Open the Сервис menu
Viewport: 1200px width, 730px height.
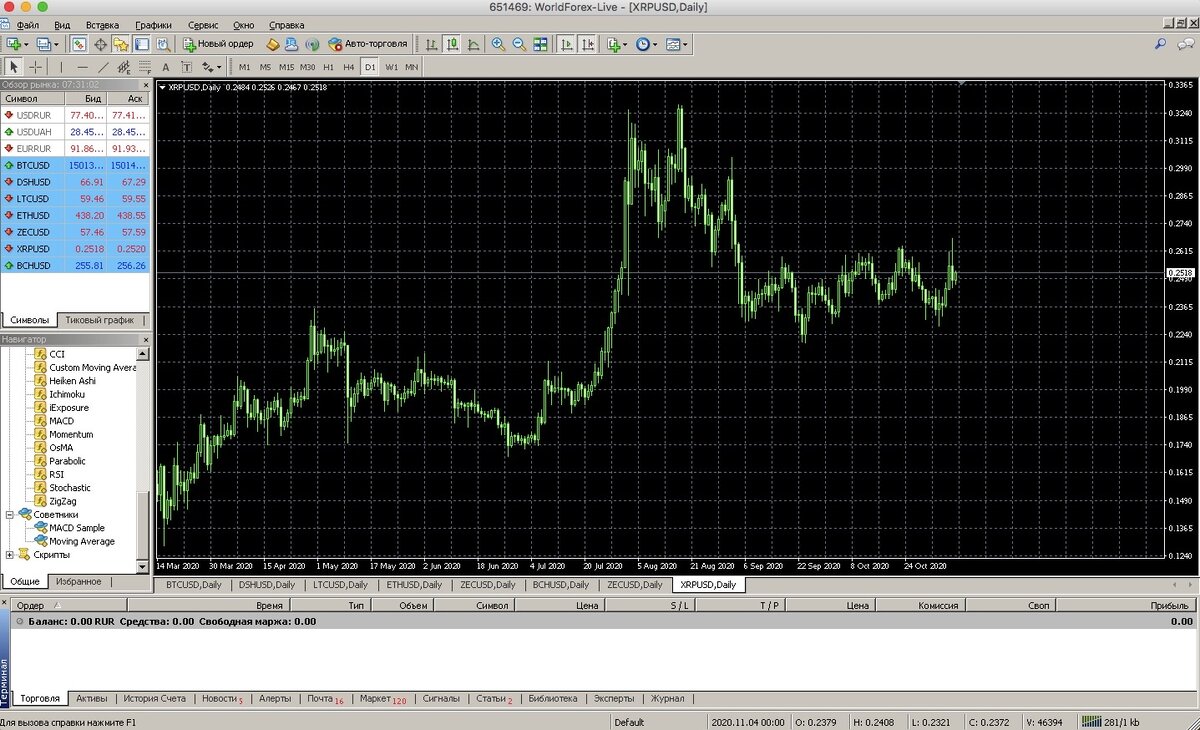[x=203, y=24]
